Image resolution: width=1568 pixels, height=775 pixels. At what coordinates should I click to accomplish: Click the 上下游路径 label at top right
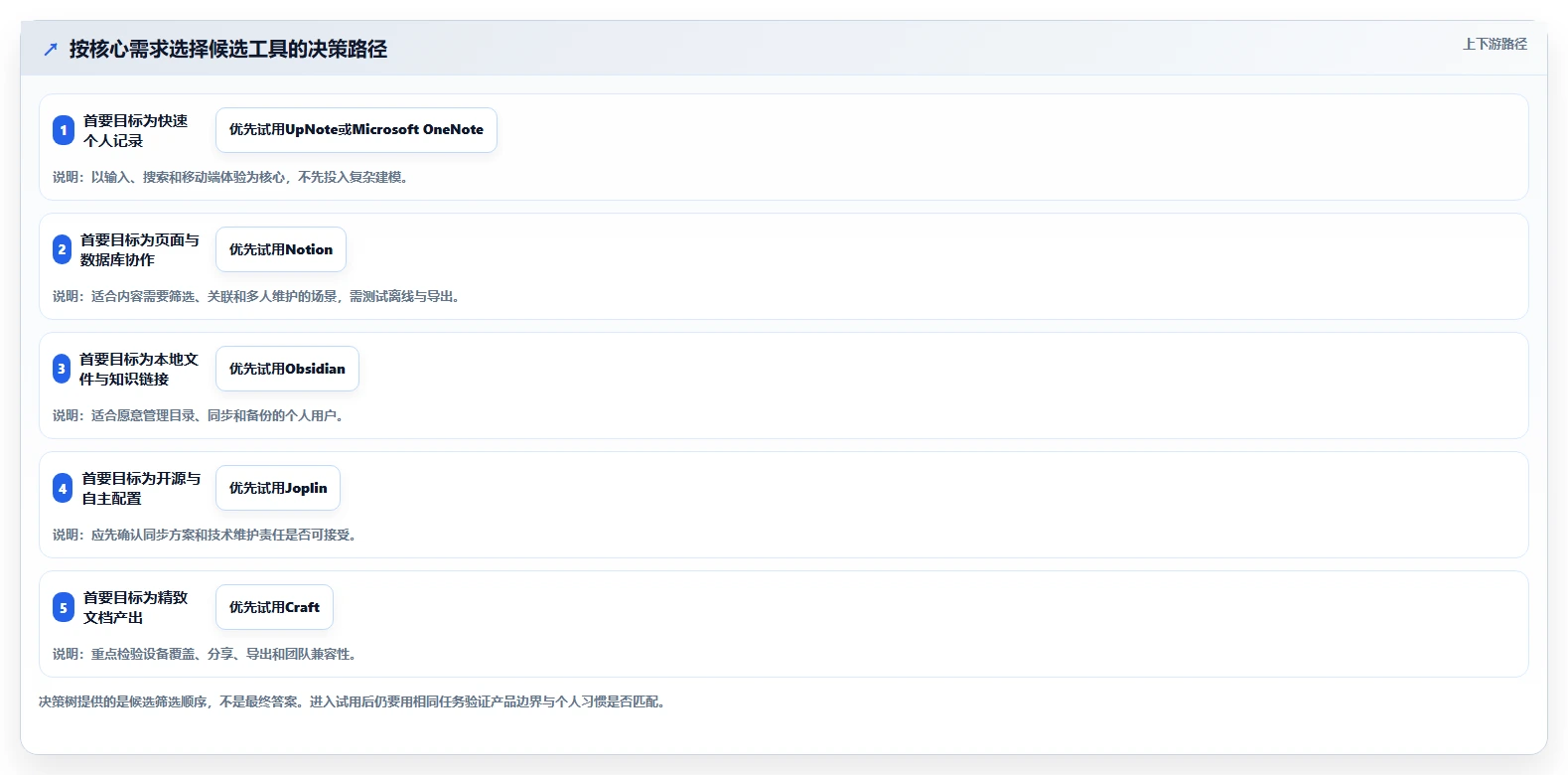point(1495,44)
